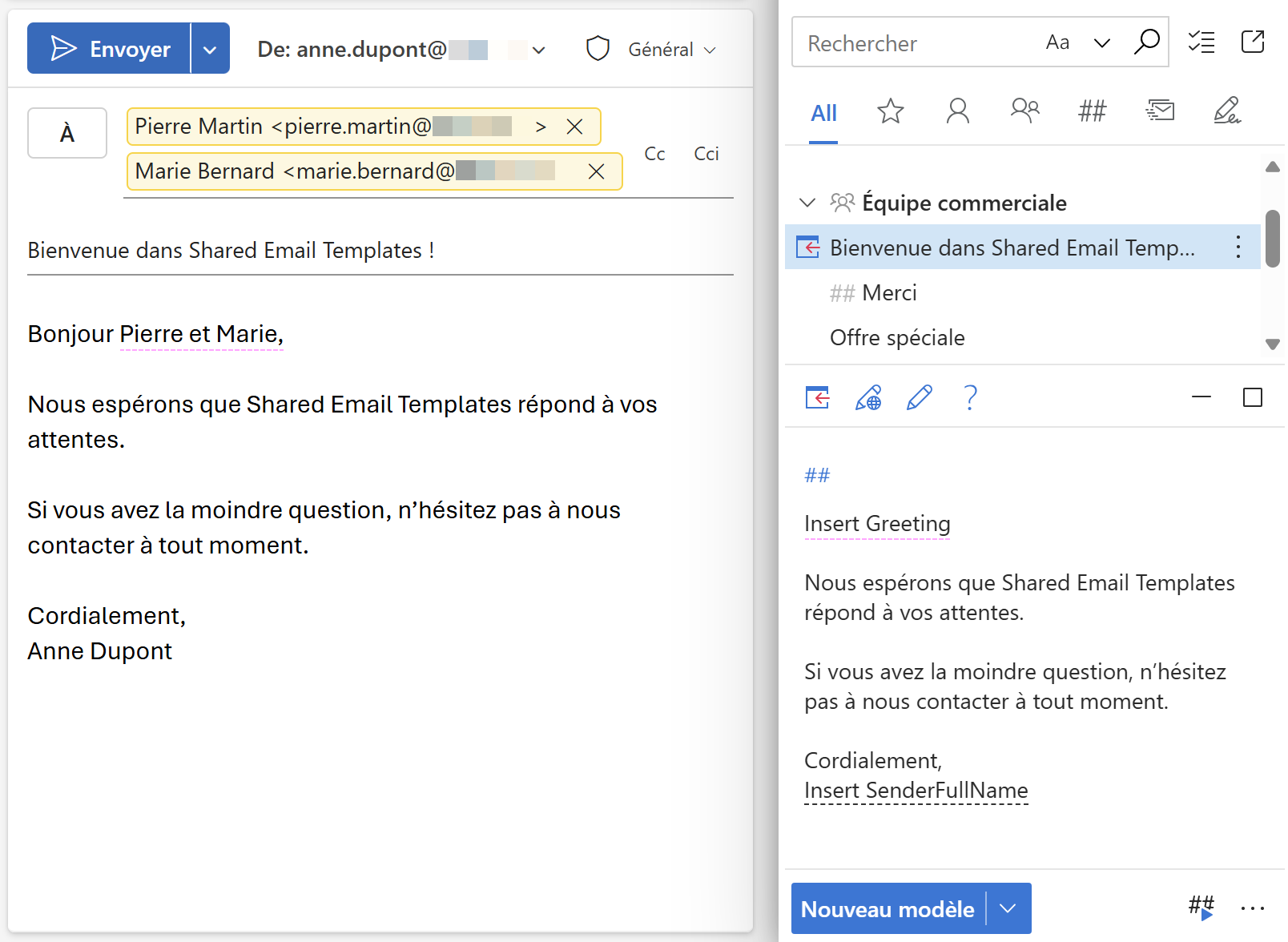This screenshot has height=942, width=1288.
Task: Select Bienvenue dans Shared Email Templates template
Action: tap(1022, 248)
